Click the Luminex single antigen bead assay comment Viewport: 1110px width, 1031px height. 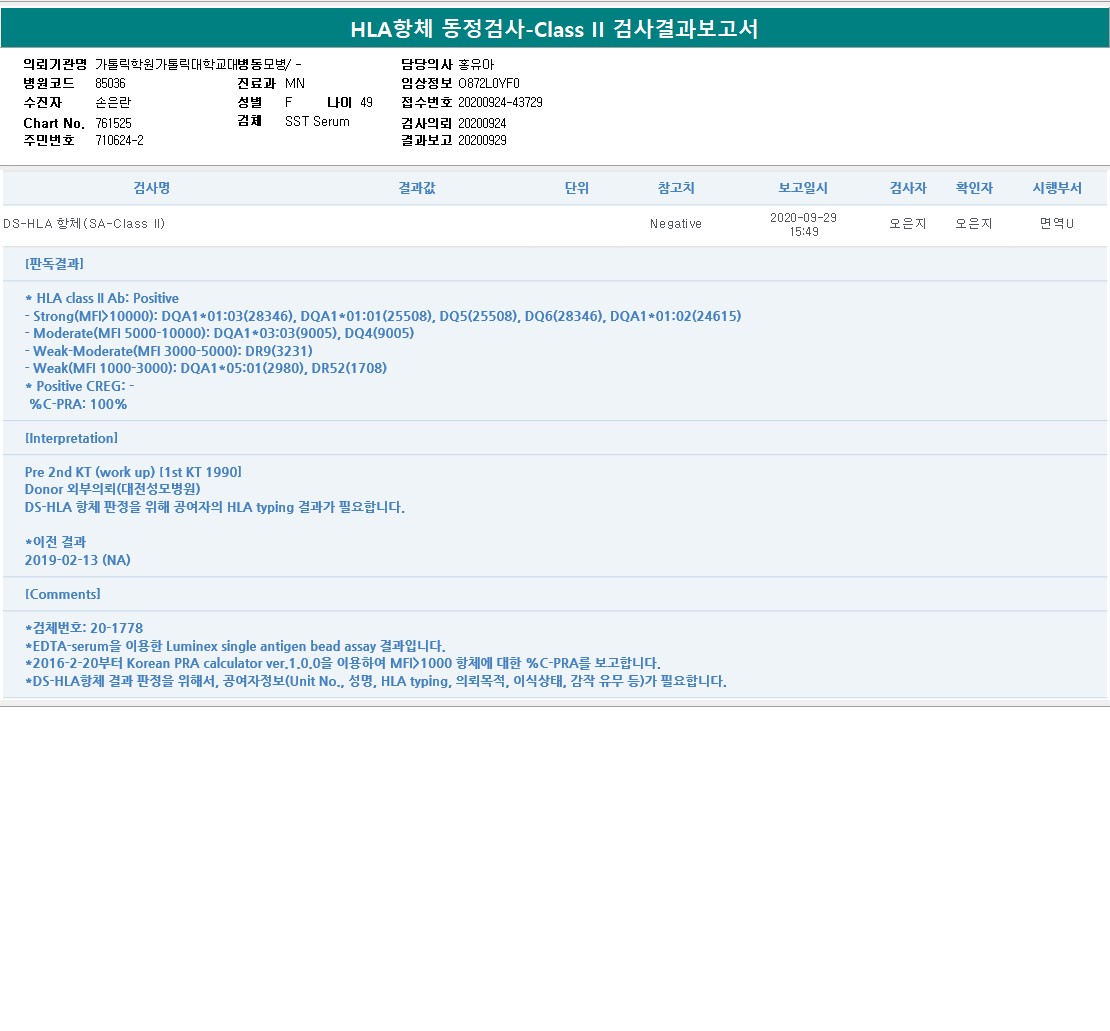[235, 646]
